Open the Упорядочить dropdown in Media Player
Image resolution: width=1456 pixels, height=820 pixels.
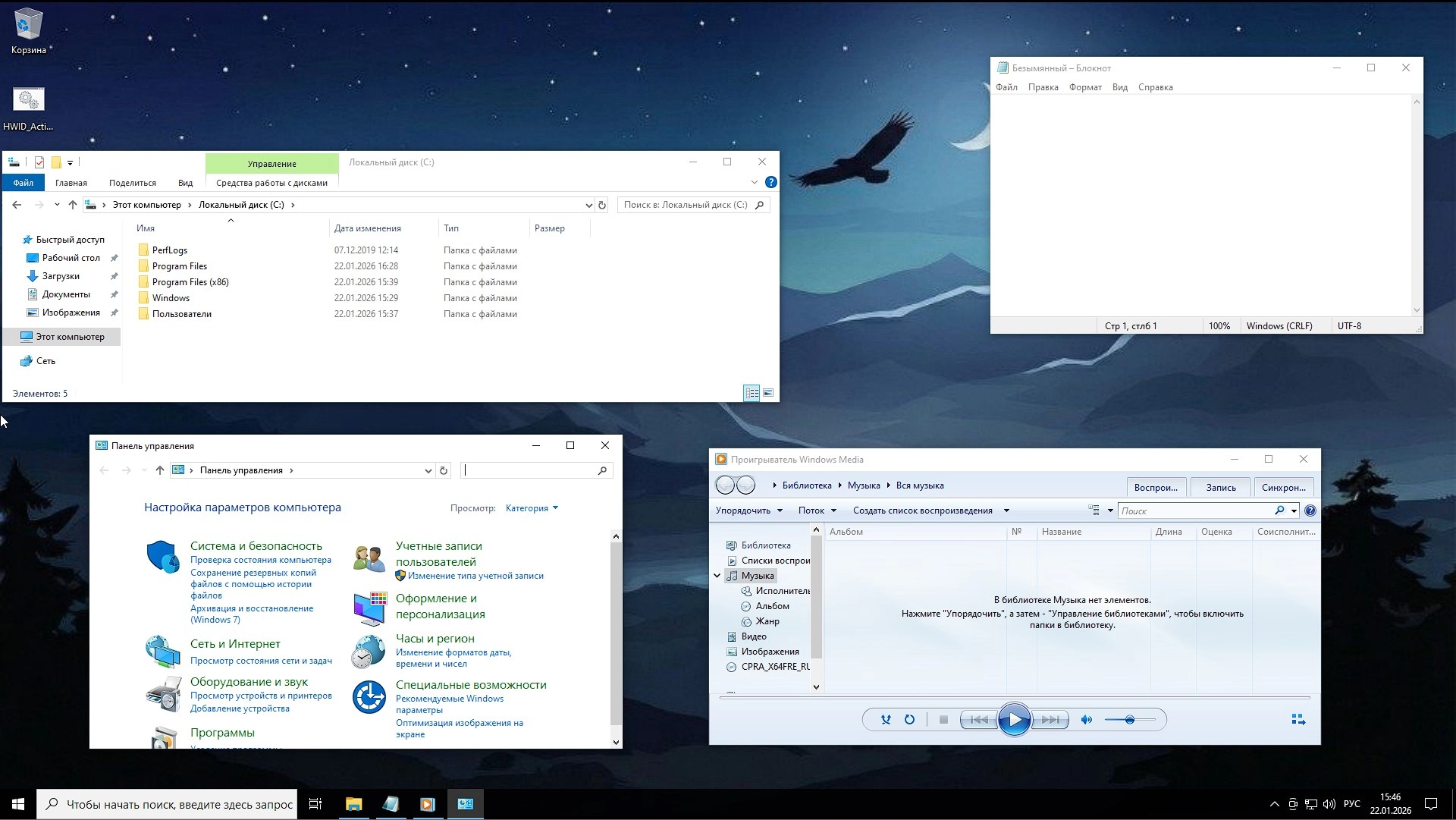(749, 510)
